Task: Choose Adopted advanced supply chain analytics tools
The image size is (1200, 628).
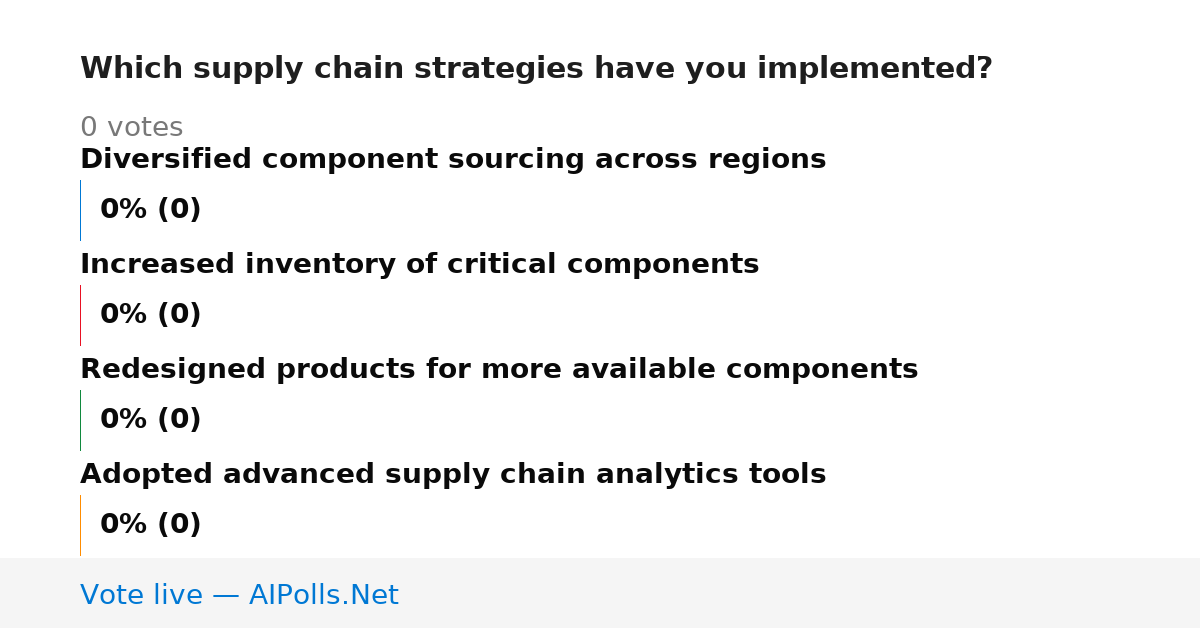Action: pyautogui.click(x=453, y=475)
